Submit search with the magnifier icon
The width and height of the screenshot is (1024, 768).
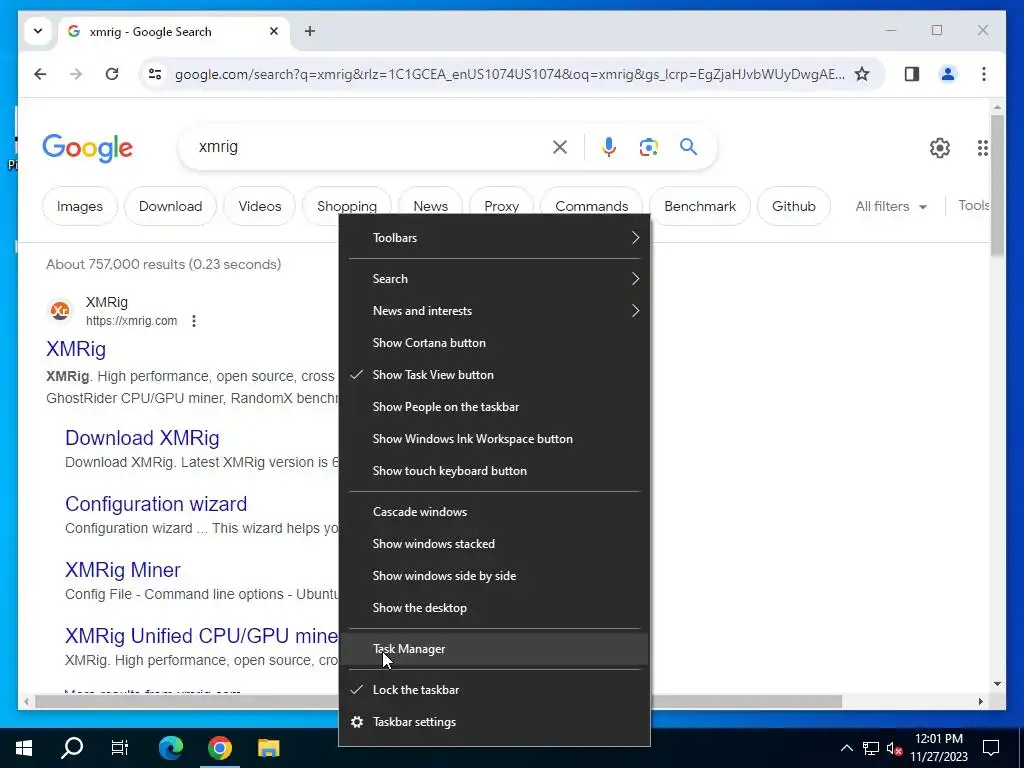click(x=688, y=147)
